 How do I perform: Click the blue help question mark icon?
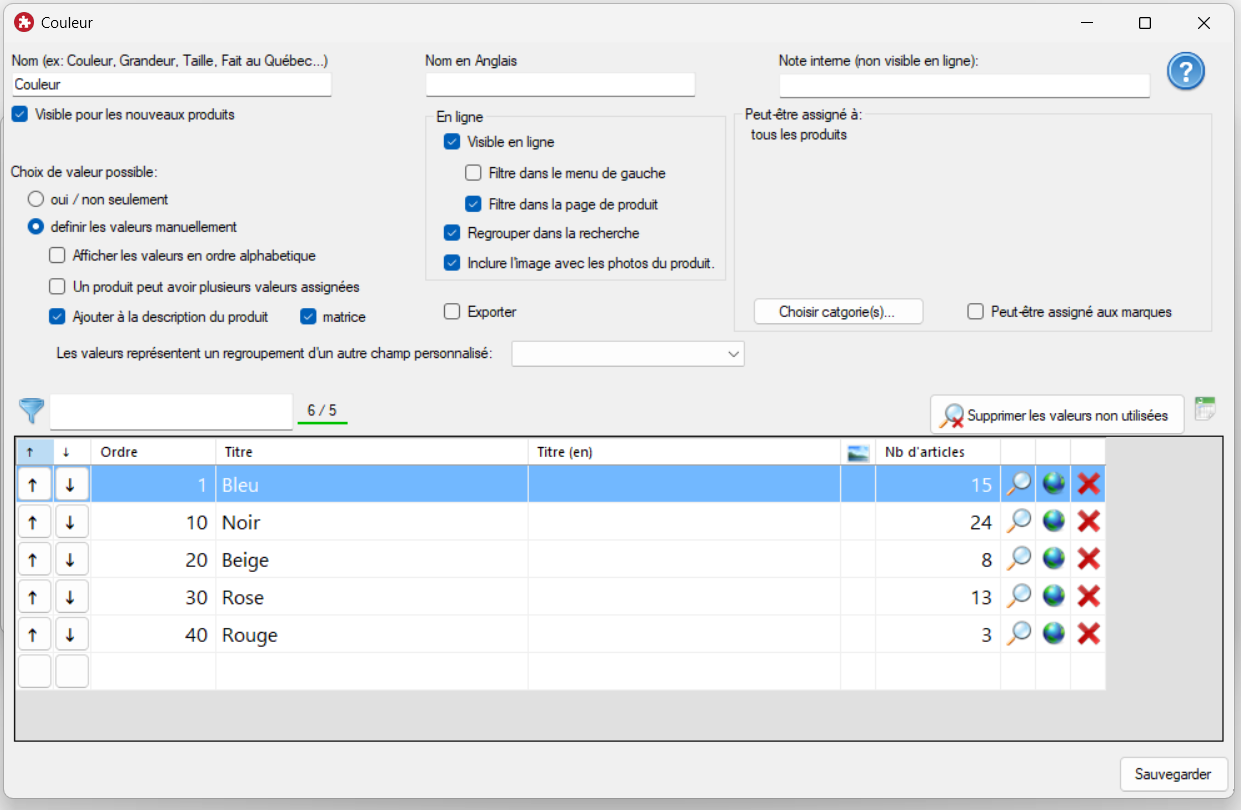[x=1186, y=72]
